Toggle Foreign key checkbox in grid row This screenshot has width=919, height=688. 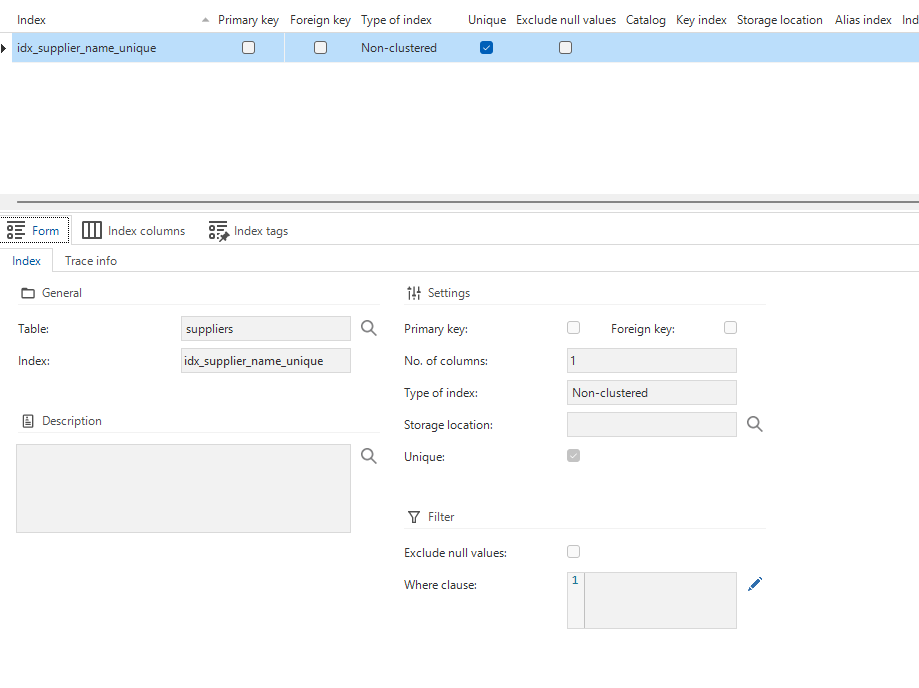321,47
